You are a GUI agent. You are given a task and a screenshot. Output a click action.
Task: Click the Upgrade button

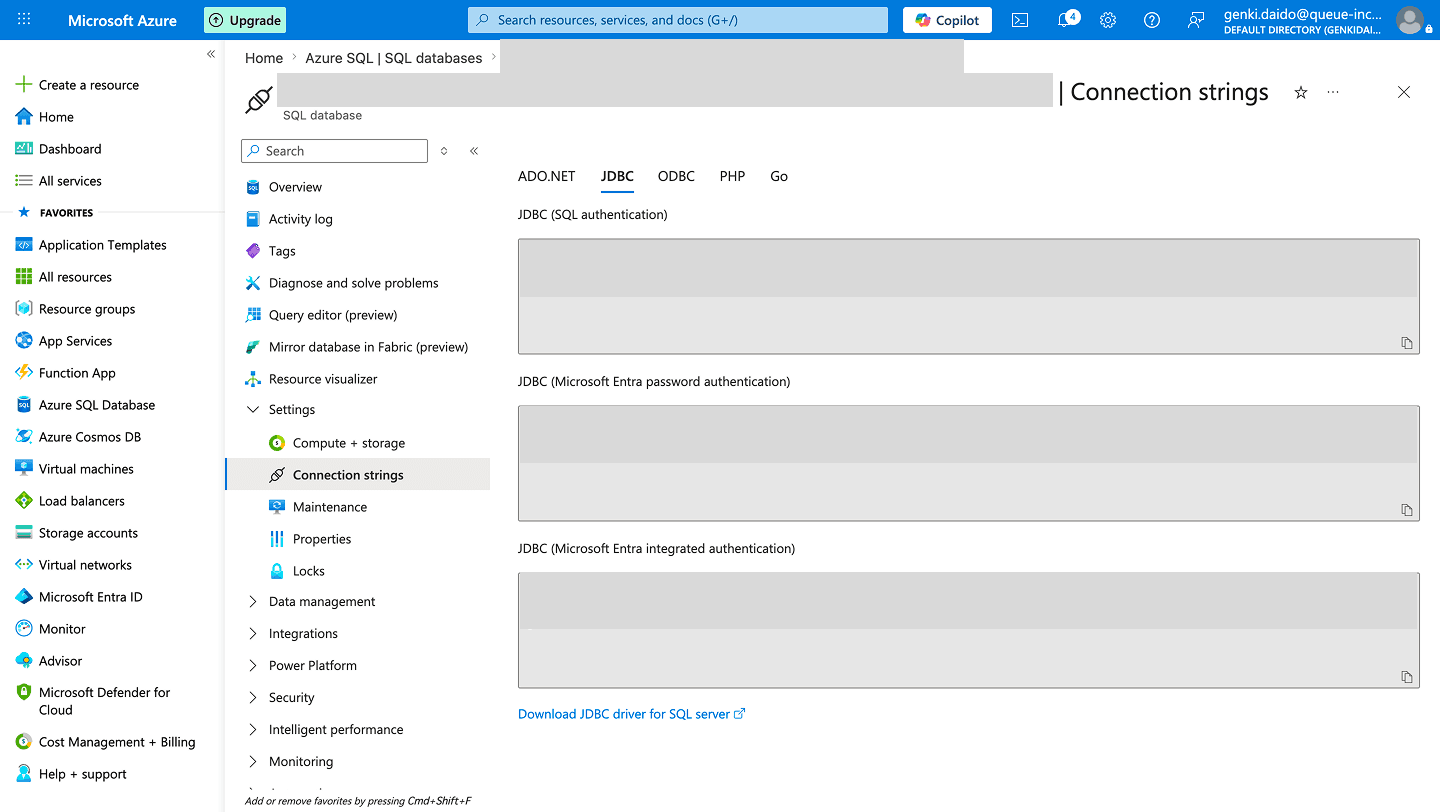[x=245, y=20]
